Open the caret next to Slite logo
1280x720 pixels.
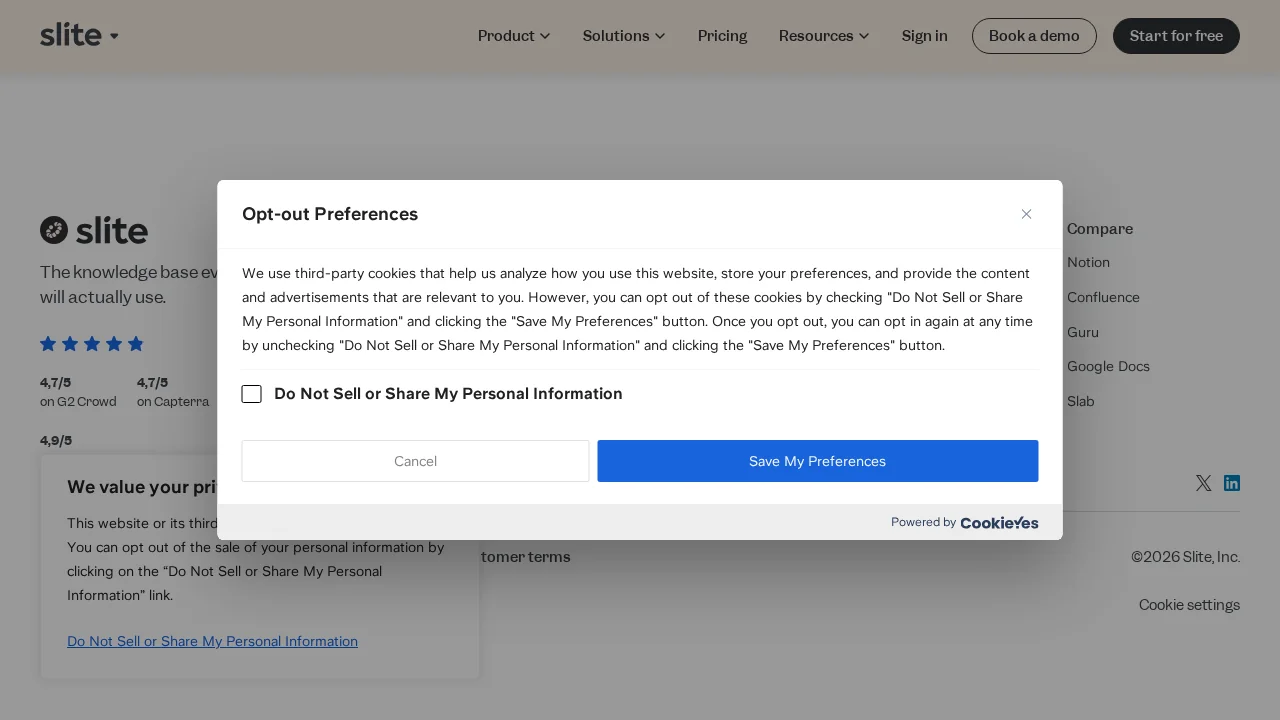tap(114, 36)
